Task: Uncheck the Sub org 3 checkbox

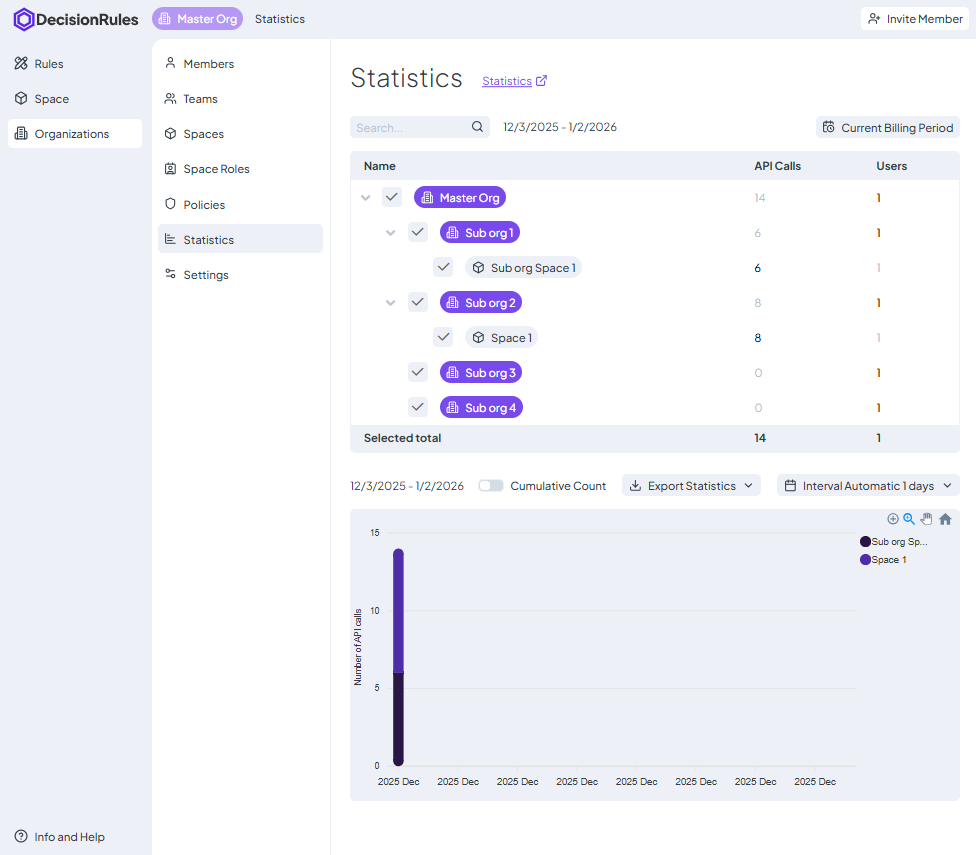Action: (418, 372)
